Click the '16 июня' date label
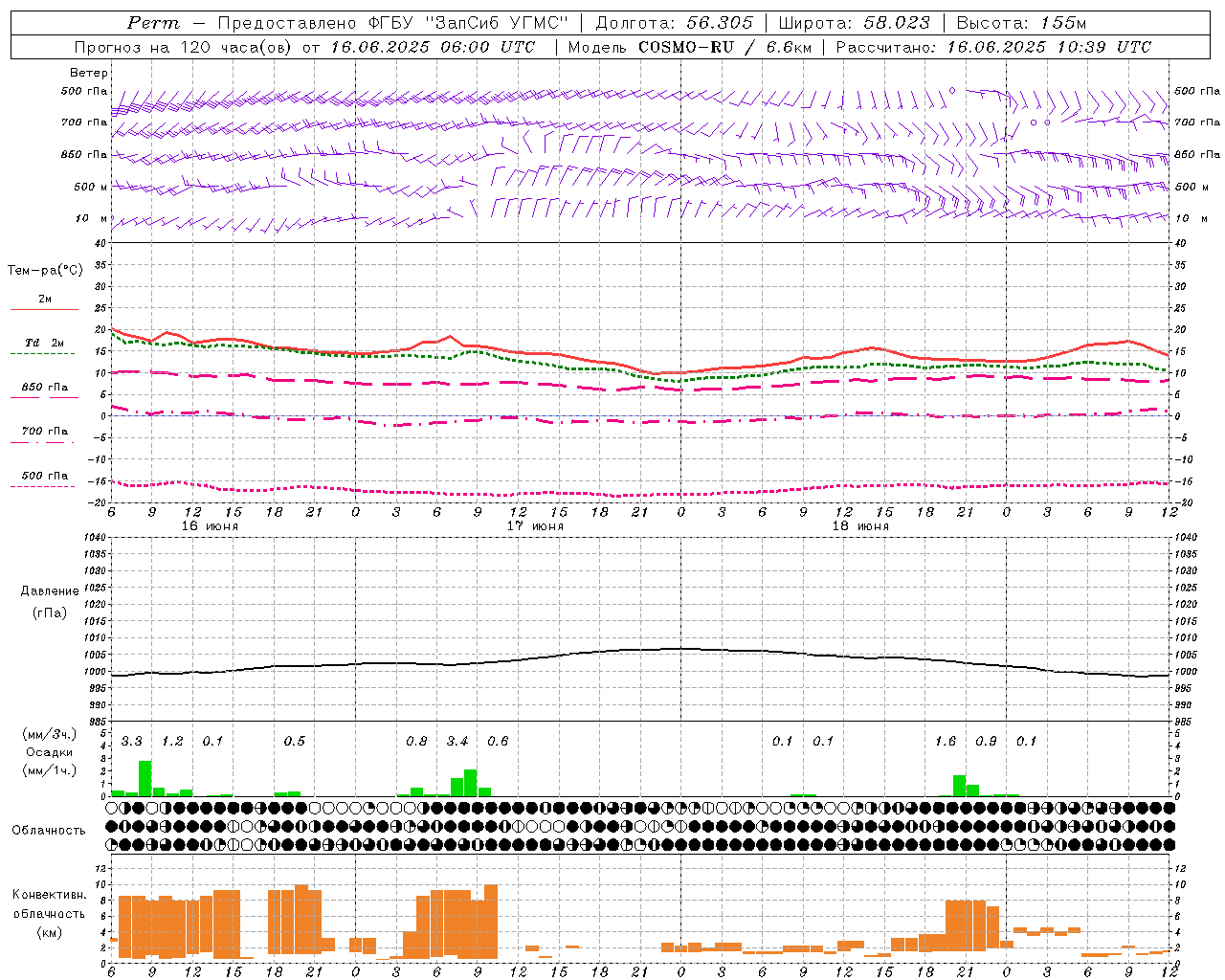 click(210, 526)
